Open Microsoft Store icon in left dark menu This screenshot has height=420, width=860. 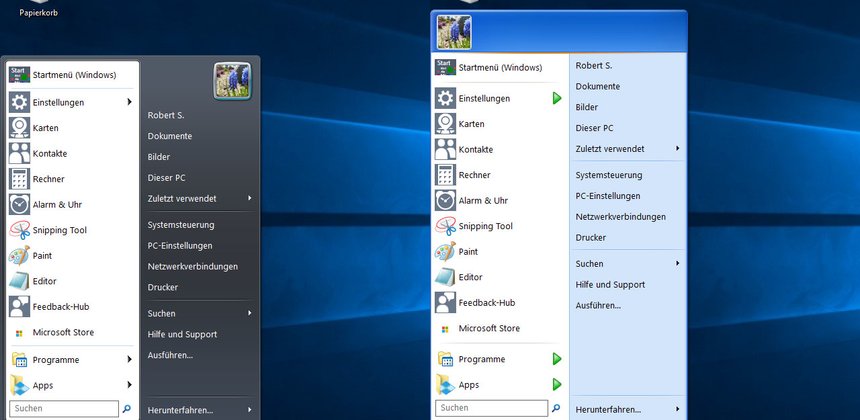(x=19, y=333)
